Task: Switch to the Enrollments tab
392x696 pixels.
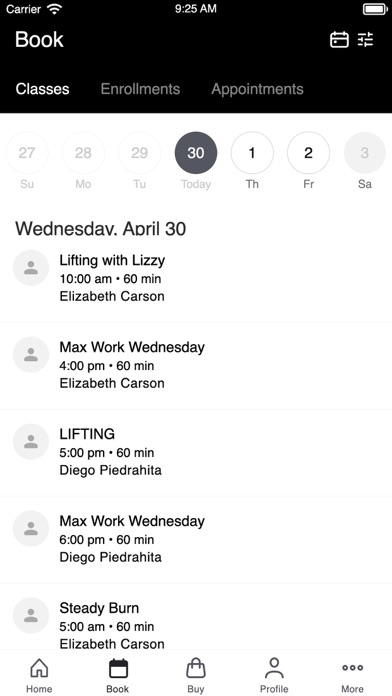Action: 140,89
